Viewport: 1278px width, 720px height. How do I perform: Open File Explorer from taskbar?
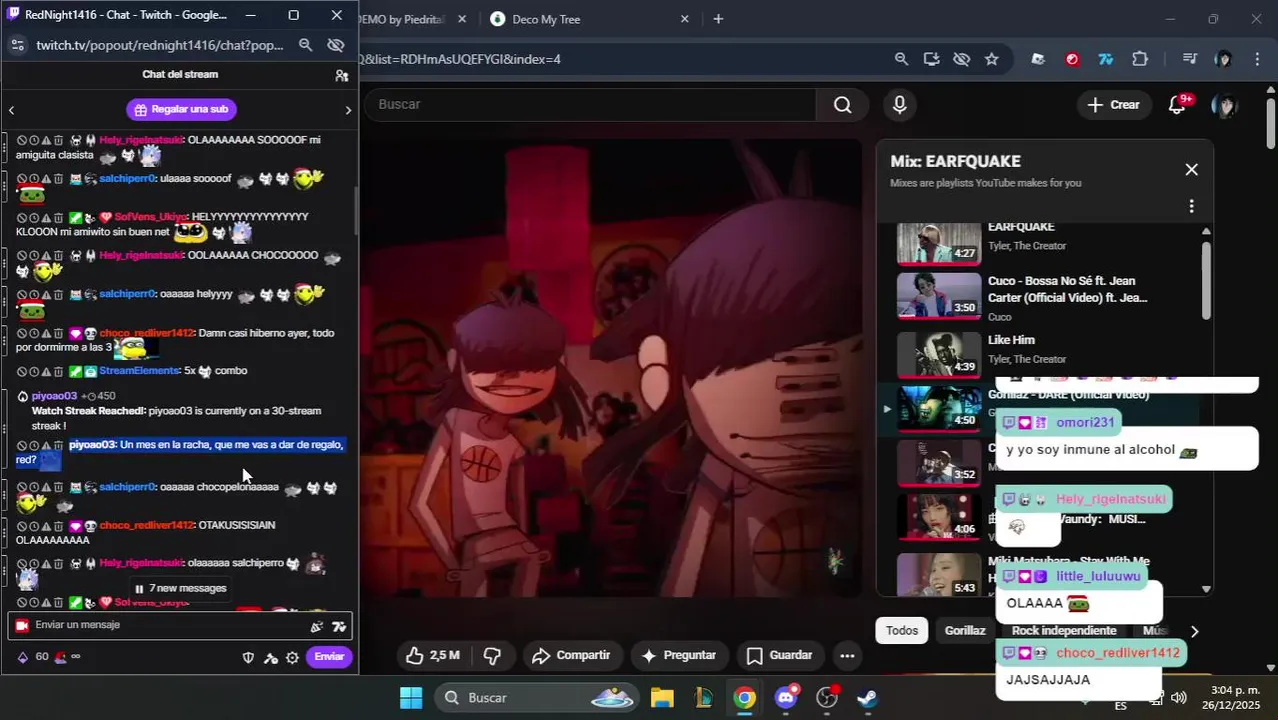[662, 698]
